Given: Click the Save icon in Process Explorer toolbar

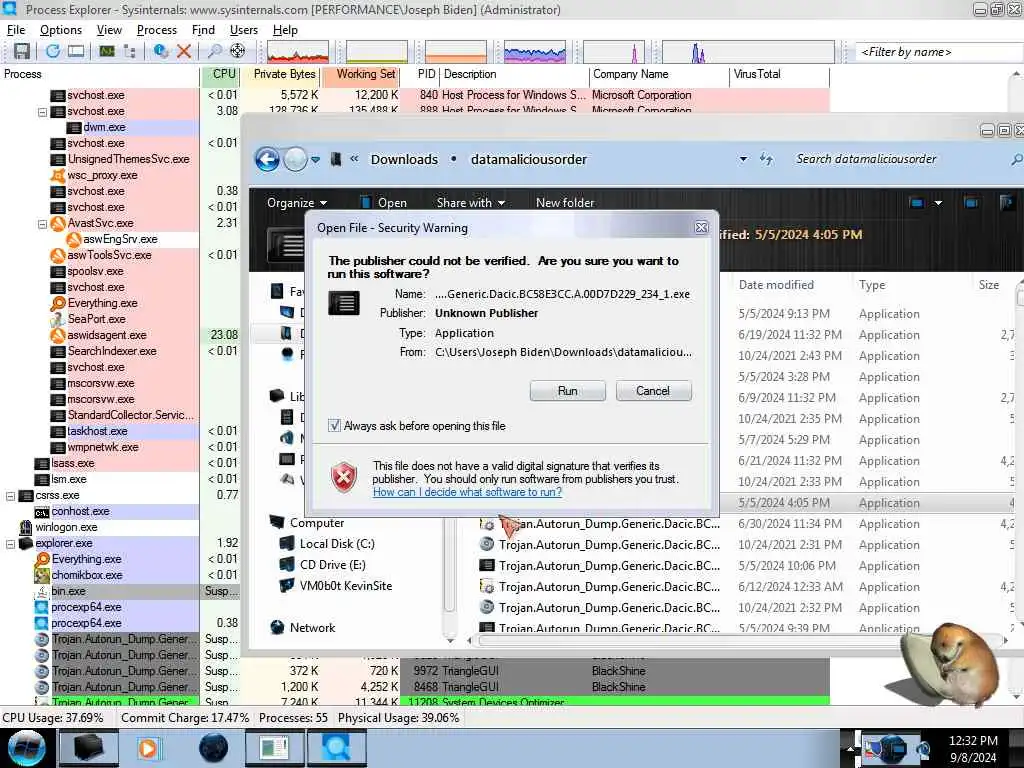Looking at the screenshot, I should tap(22, 51).
